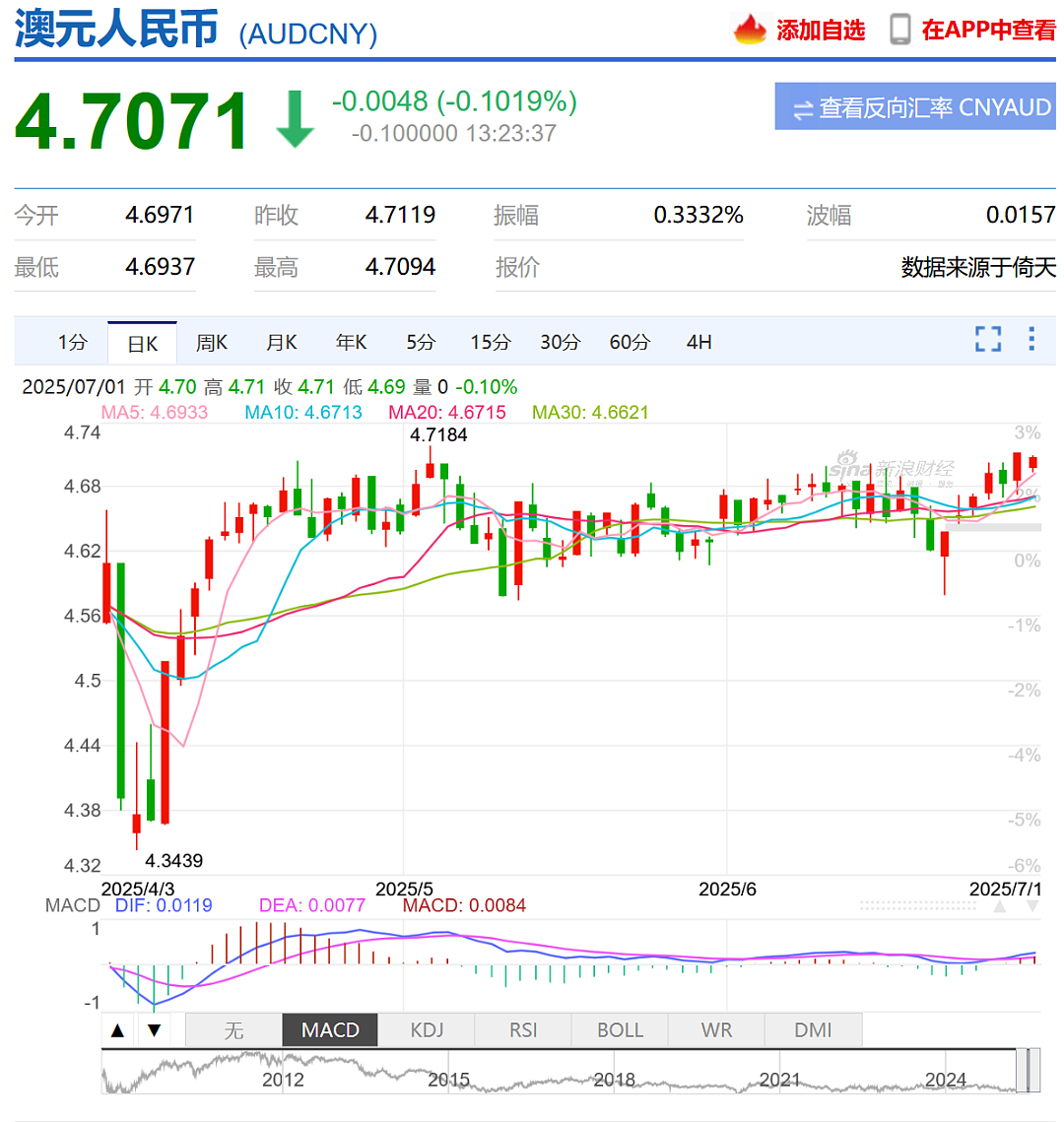Select the WR indicator
The width and height of the screenshot is (1064, 1122).
[x=716, y=1030]
